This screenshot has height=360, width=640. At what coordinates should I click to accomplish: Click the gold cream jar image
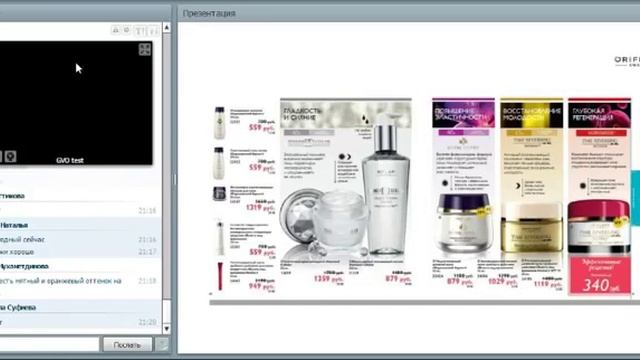pyautogui.click(x=531, y=226)
